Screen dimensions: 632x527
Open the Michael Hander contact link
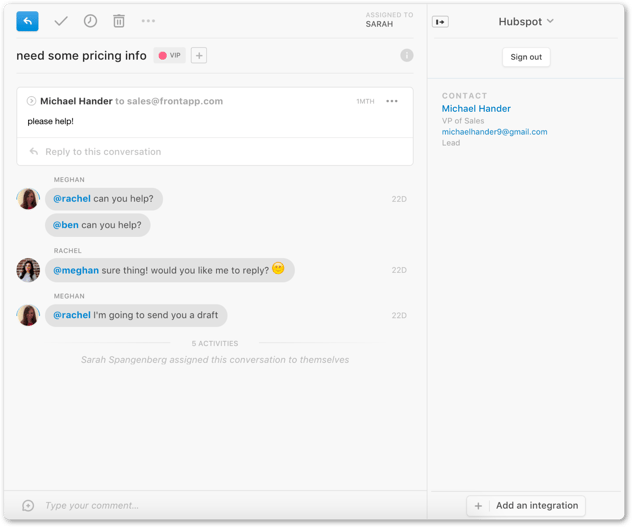click(476, 109)
